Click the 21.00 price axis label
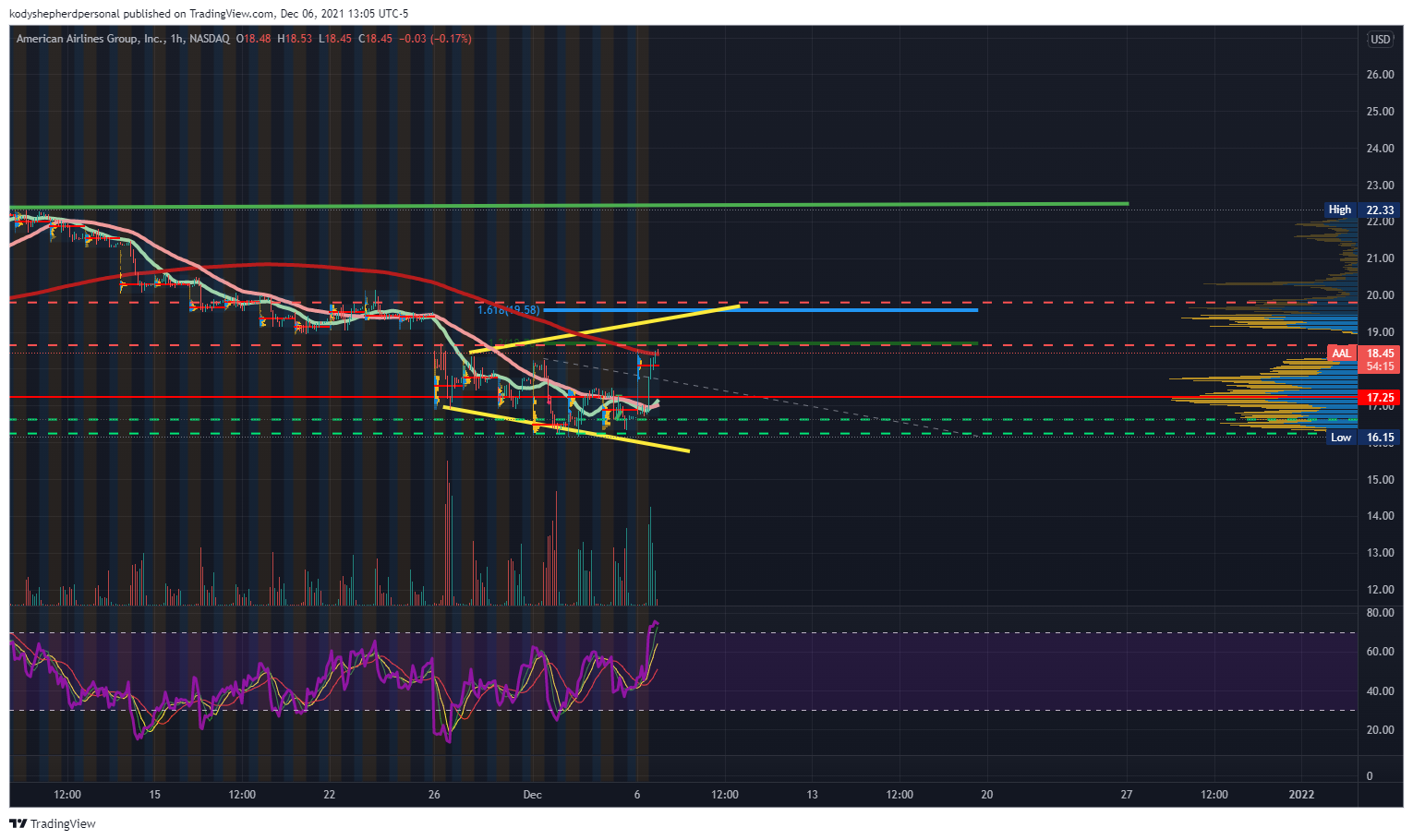This screenshot has height=840, width=1413. tap(1380, 258)
